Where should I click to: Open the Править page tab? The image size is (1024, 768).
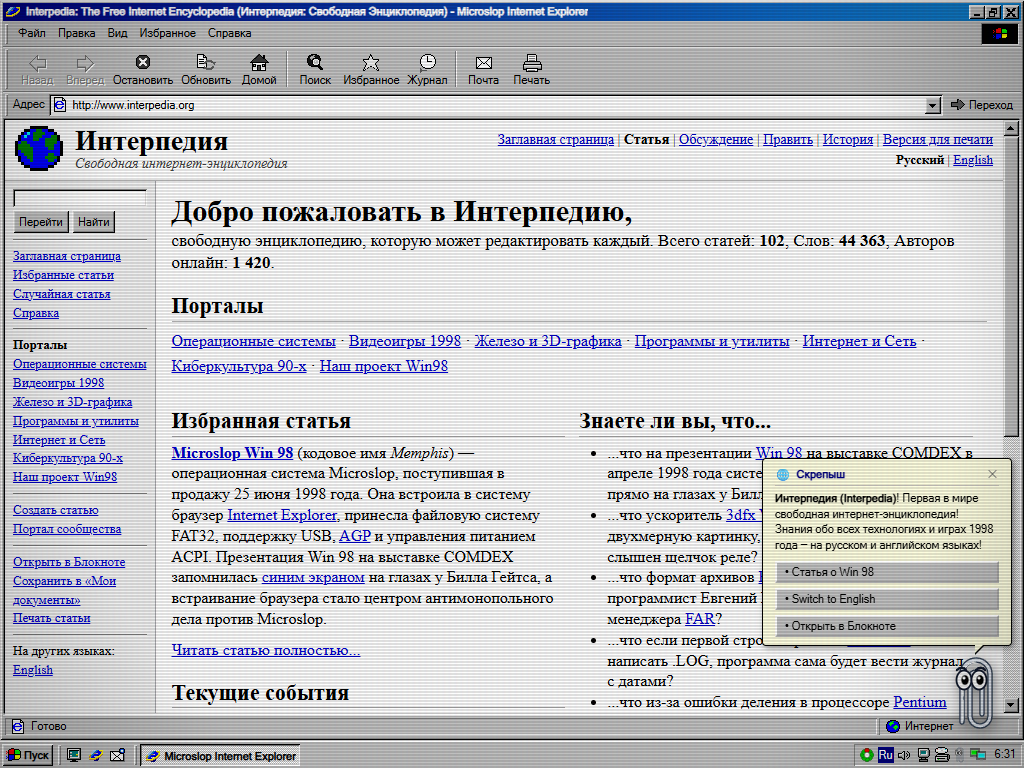click(x=788, y=139)
